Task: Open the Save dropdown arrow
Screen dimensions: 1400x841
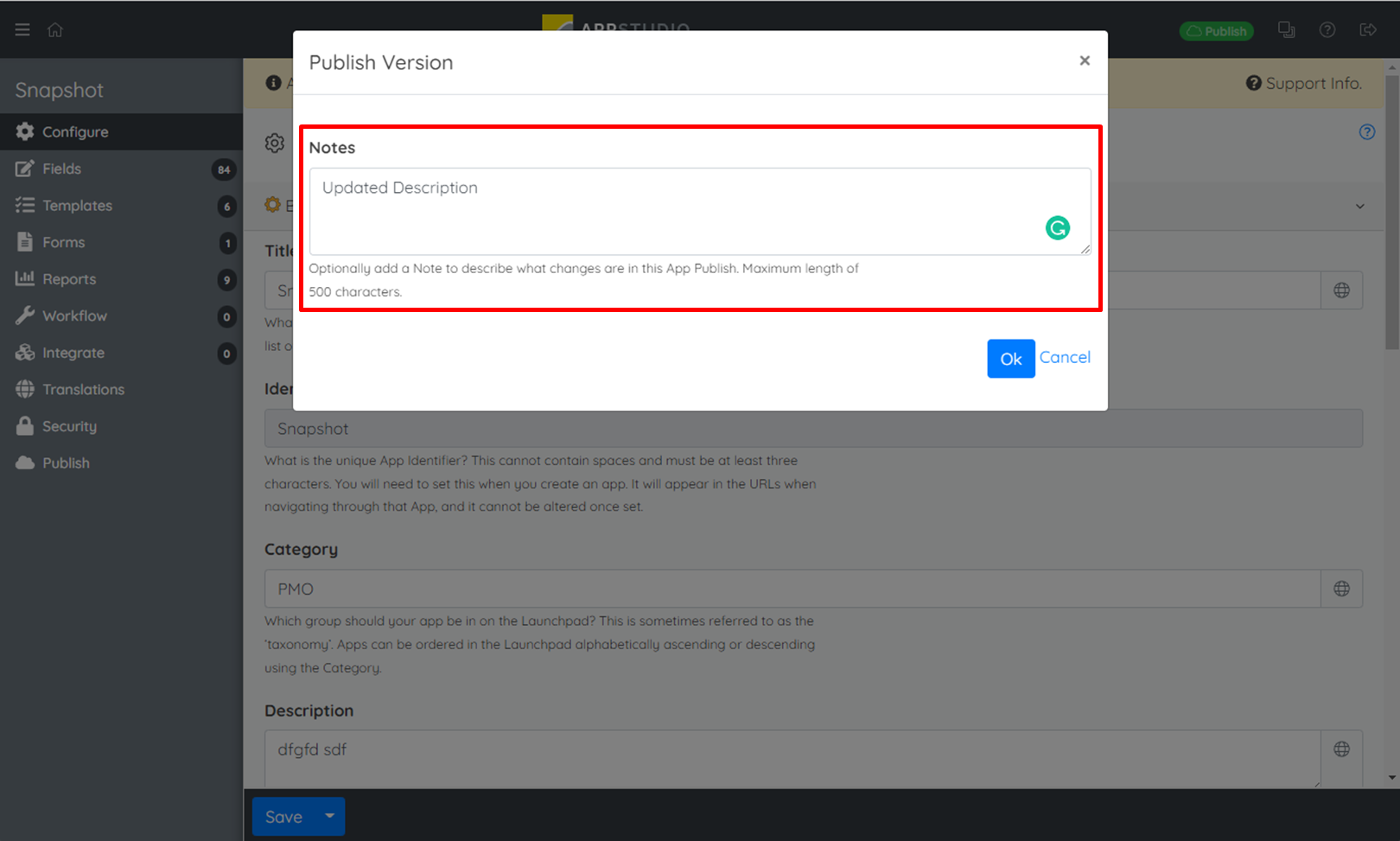Action: 329,816
